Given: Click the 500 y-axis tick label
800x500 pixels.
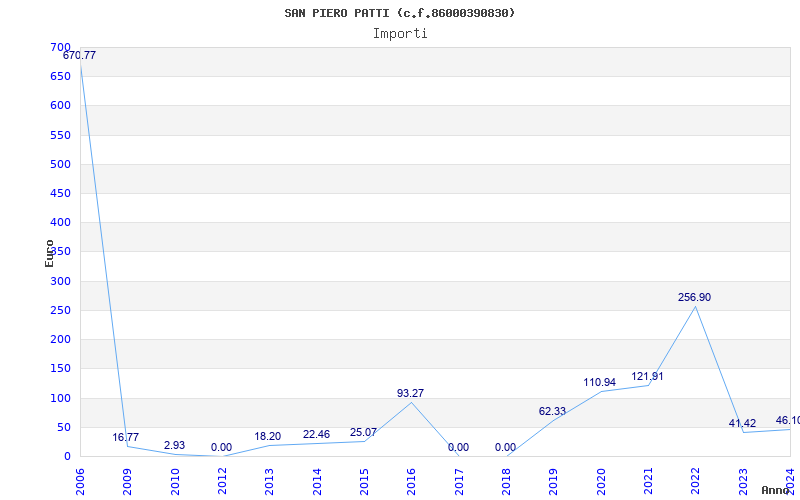Looking at the screenshot, I should coord(60,164).
